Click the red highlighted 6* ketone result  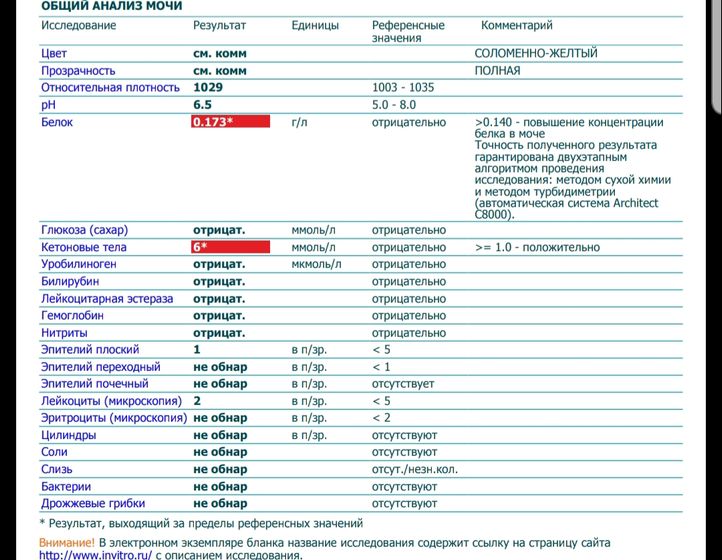tap(231, 247)
